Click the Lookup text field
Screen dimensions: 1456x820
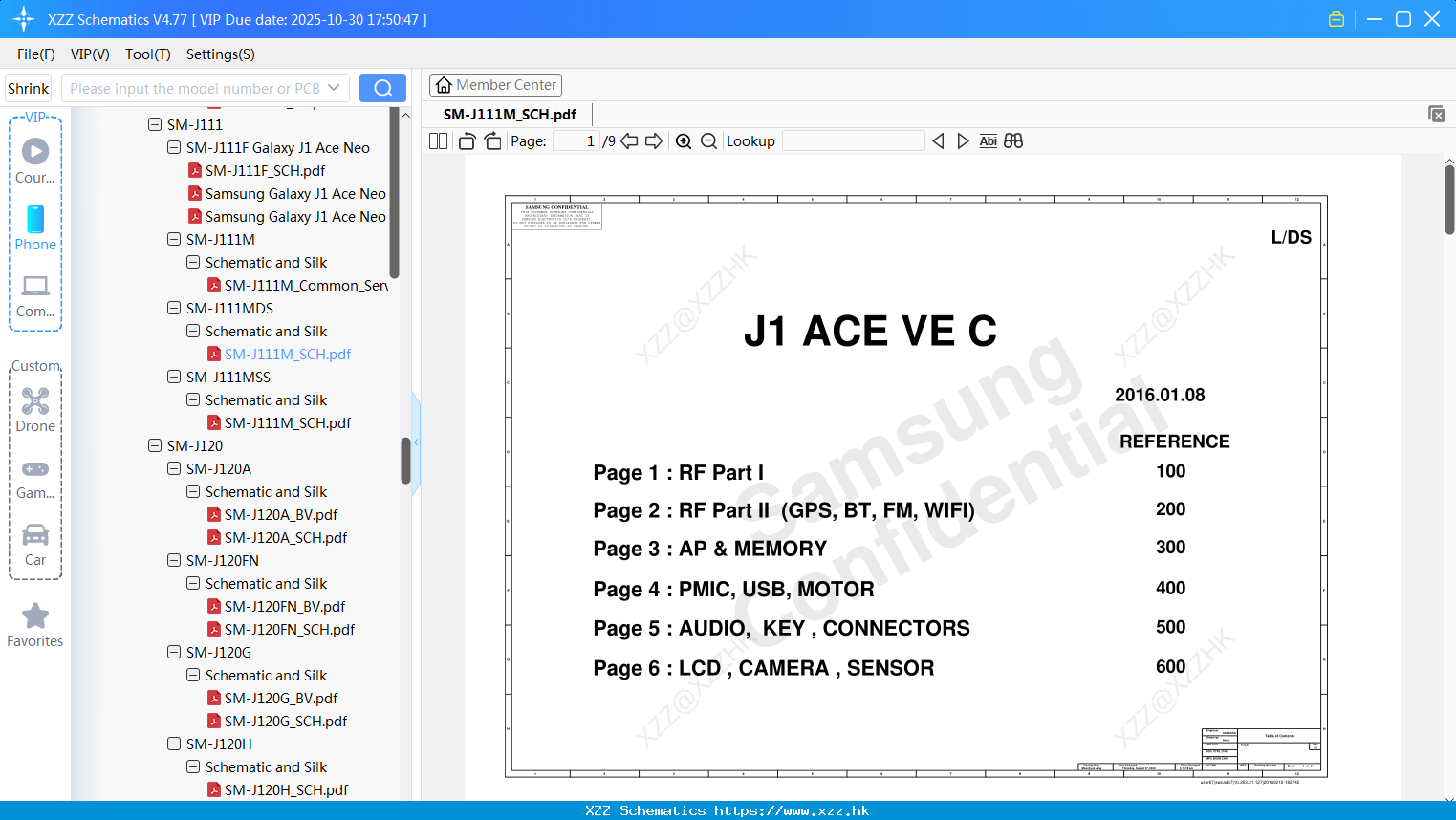point(853,140)
